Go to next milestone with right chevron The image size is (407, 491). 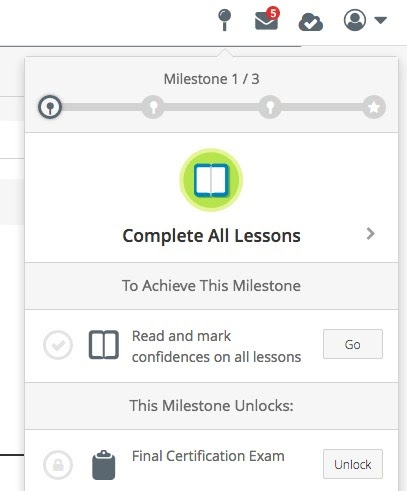click(370, 234)
